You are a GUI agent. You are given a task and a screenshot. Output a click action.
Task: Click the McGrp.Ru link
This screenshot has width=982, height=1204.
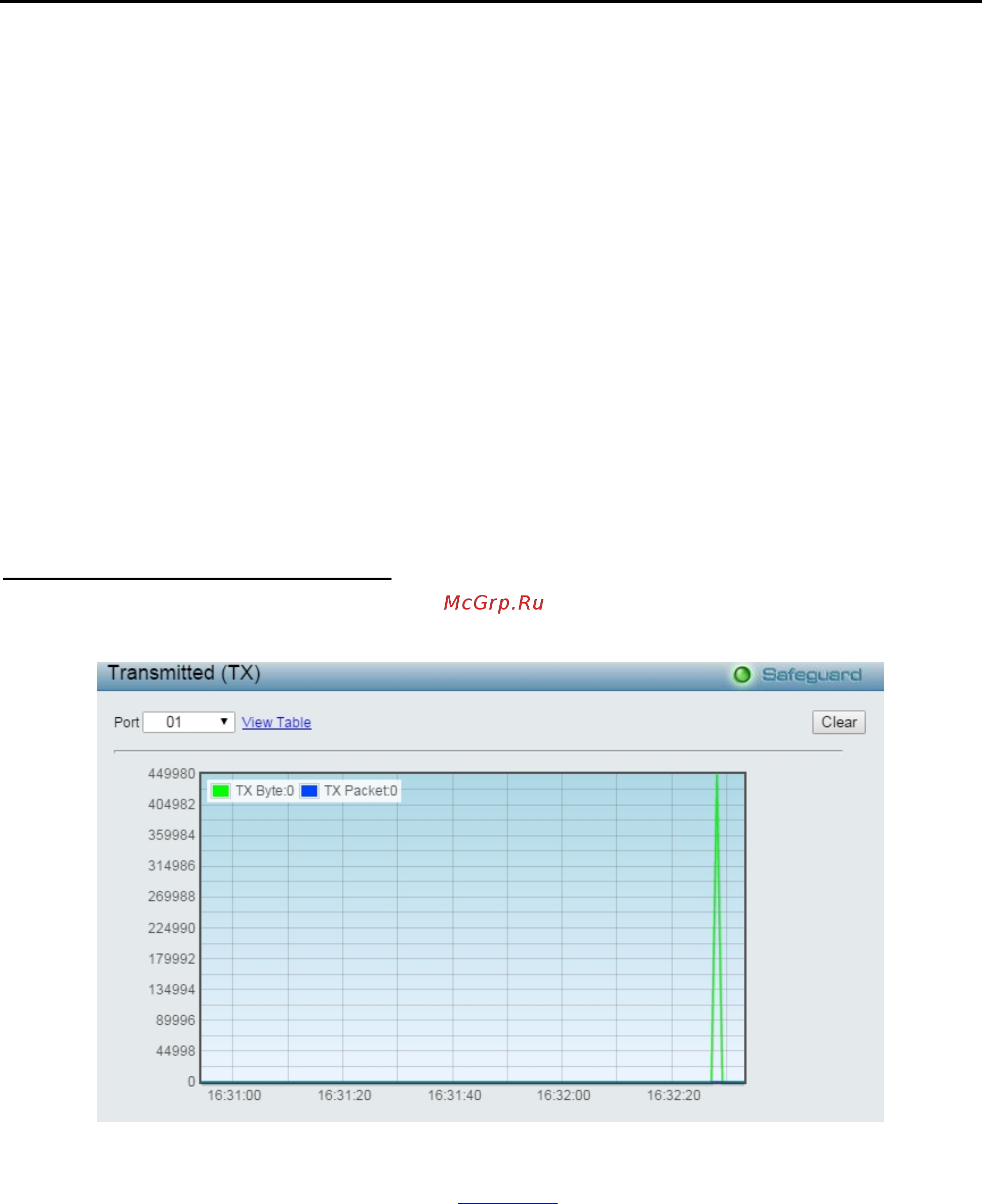coord(493,603)
